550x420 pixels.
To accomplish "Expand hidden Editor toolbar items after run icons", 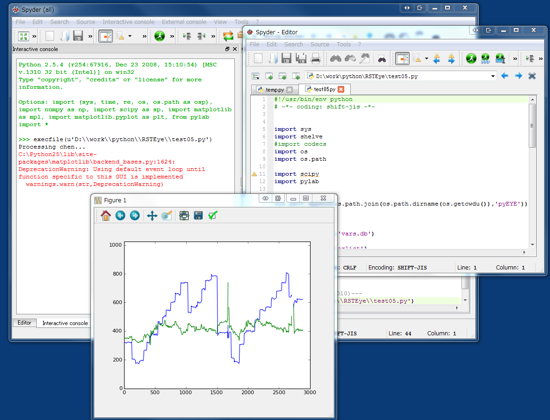I will pyautogui.click(x=515, y=59).
